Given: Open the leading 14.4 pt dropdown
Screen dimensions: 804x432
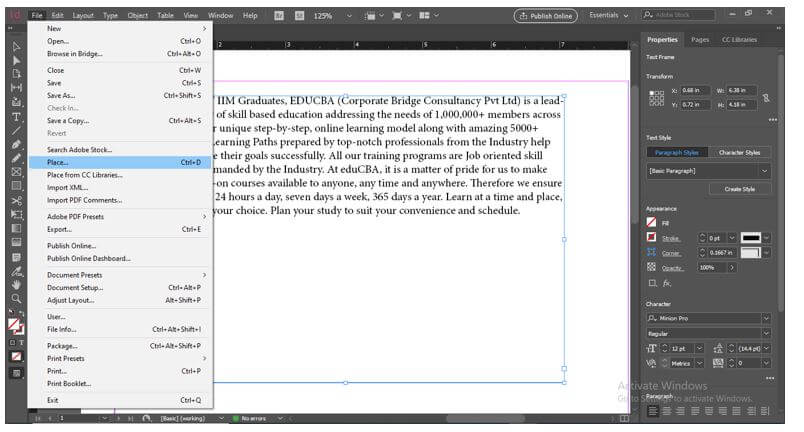Looking at the screenshot, I should (x=766, y=348).
